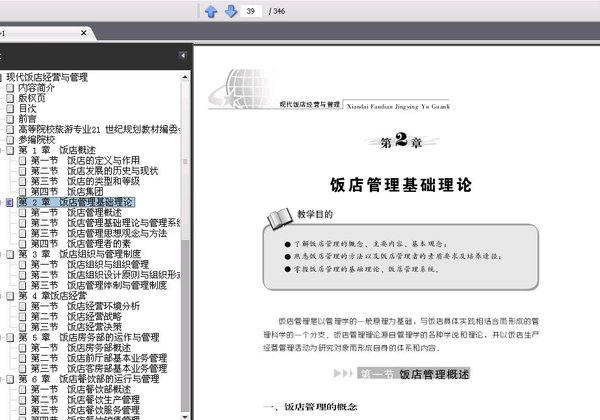The height and width of the screenshot is (420, 600).
Task: Close the document tab
Action: (x=84, y=33)
